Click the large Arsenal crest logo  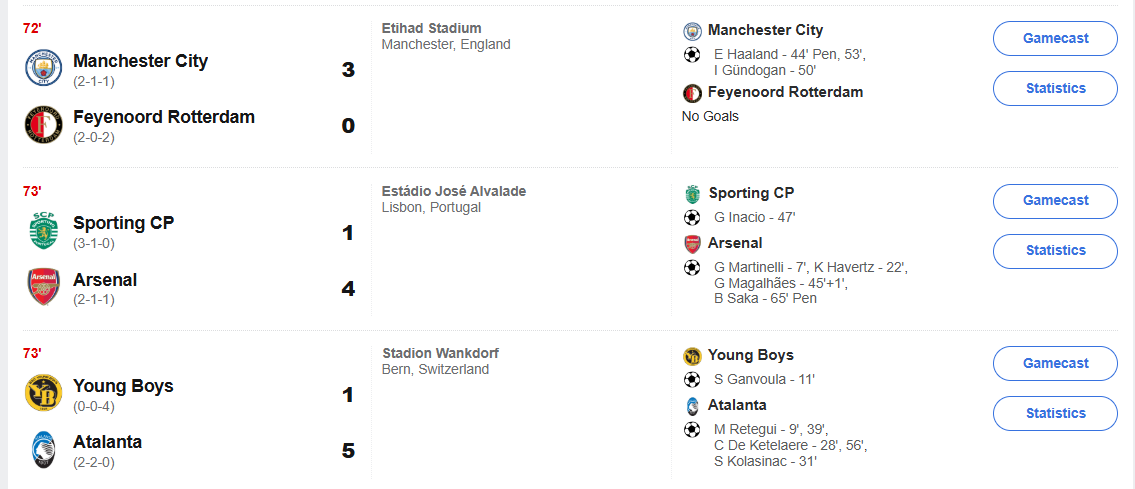pyautogui.click(x=44, y=288)
